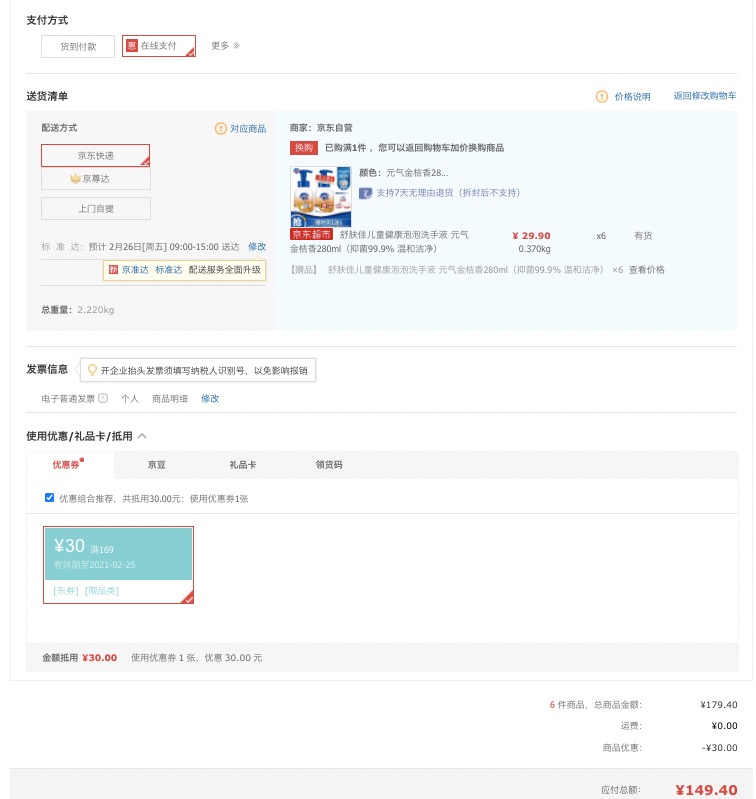Open 支持7天无理由退货 link
This screenshot has width=756, height=799.
click(x=448, y=193)
